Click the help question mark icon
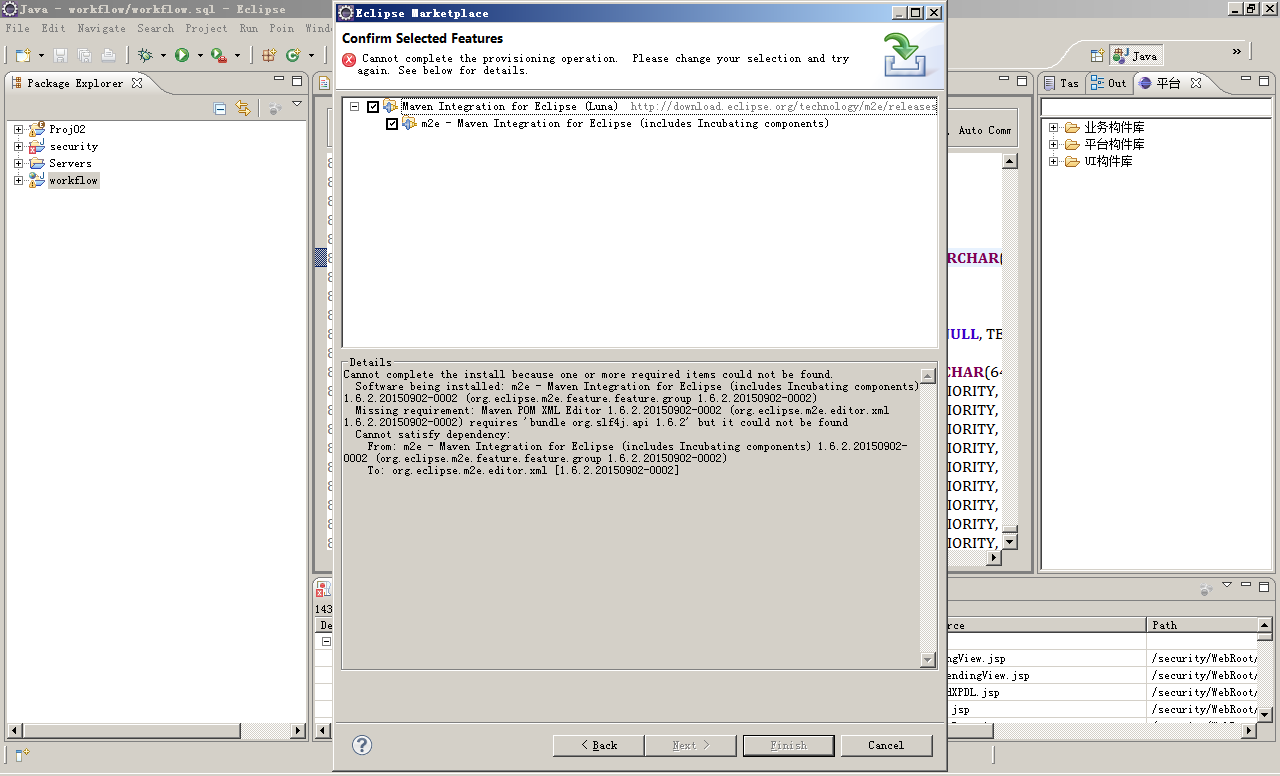Screen dimensions: 1280x776 (362, 745)
